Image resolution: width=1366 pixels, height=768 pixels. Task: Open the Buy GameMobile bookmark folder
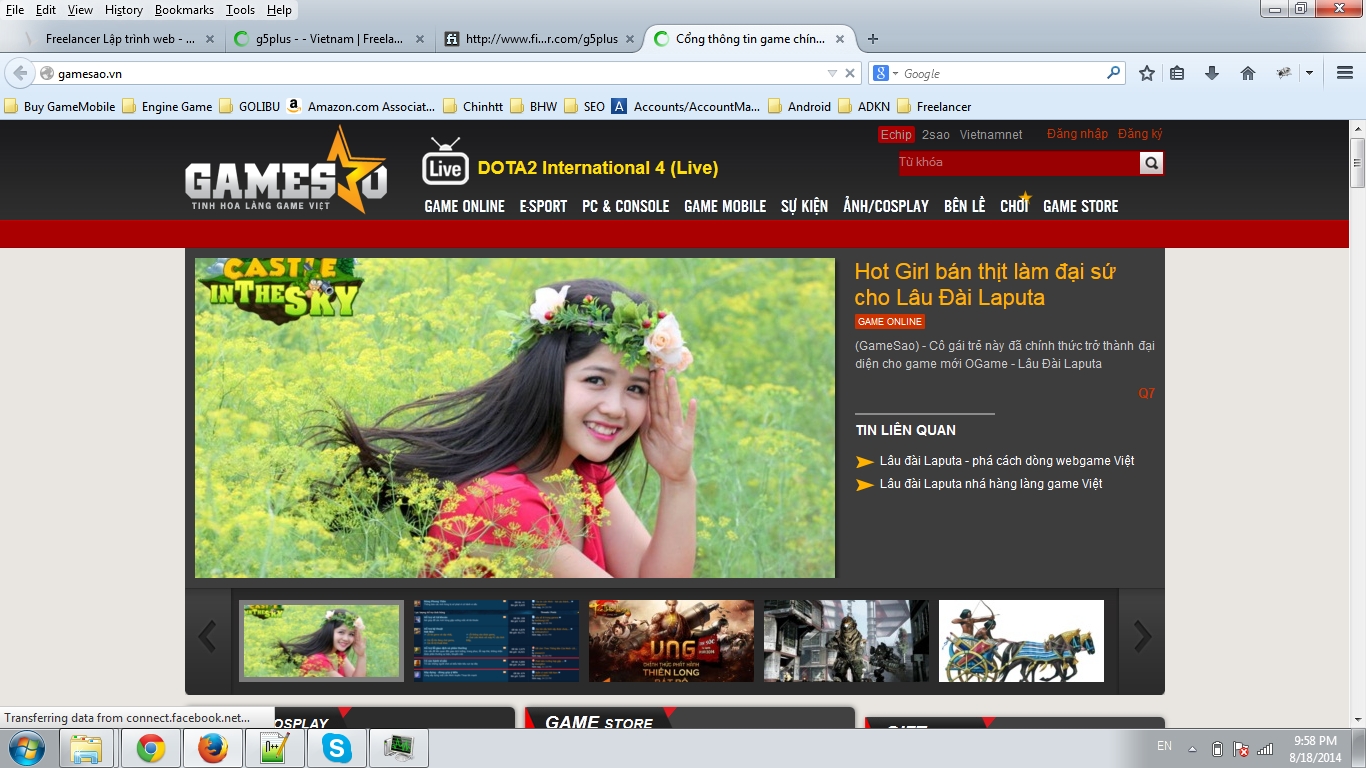[x=60, y=106]
